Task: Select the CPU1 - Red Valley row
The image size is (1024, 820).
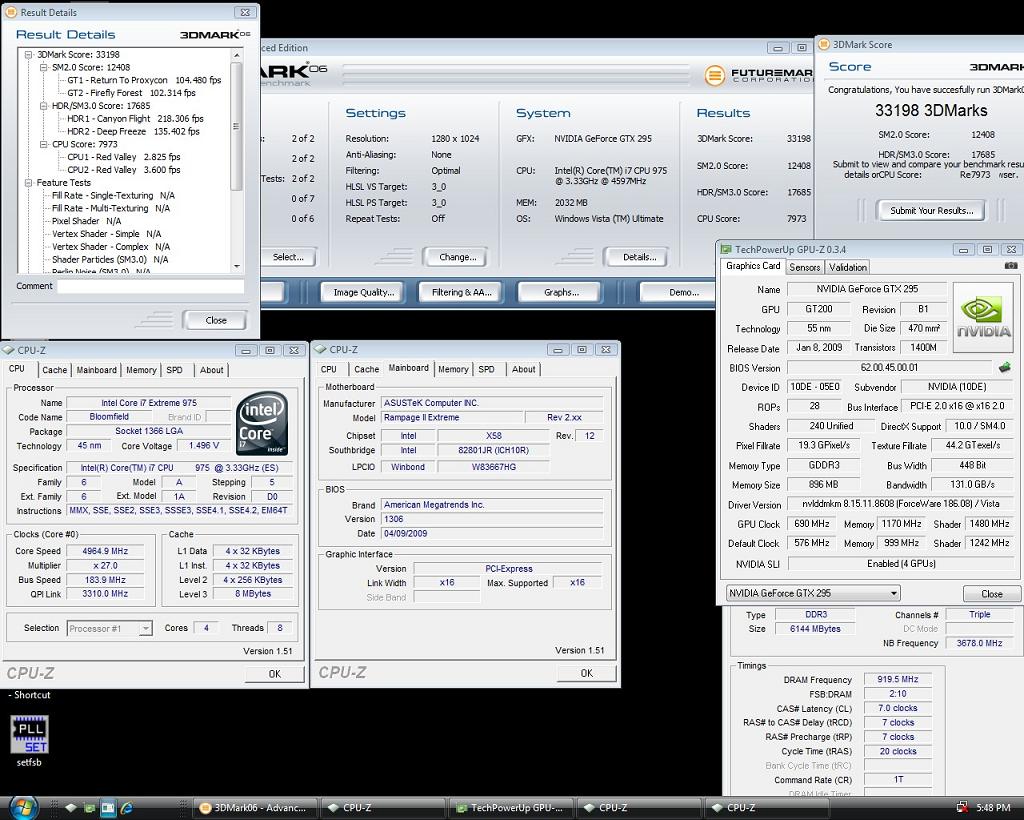Action: point(125,157)
